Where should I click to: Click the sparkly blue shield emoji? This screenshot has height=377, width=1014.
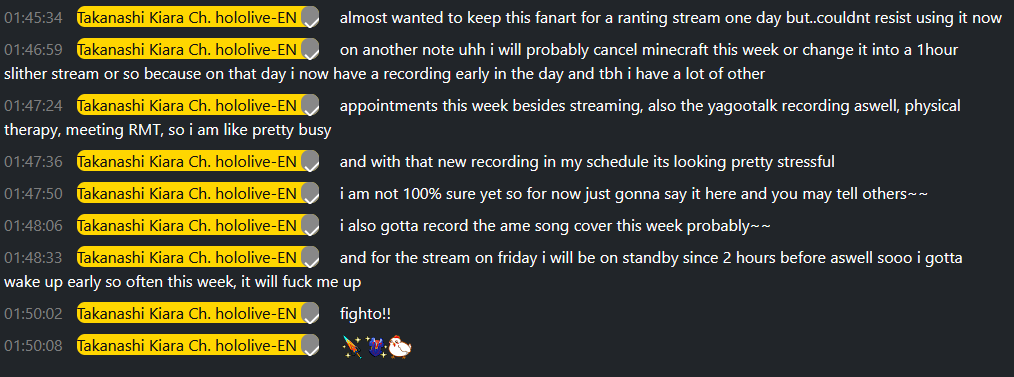point(376,347)
